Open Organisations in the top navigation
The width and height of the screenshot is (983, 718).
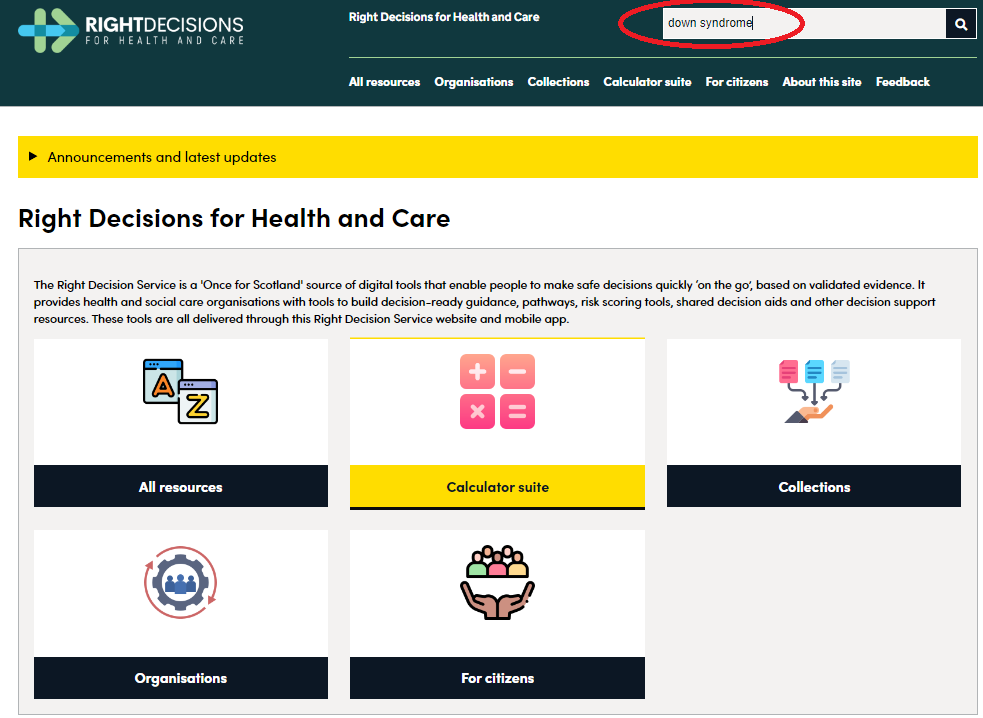click(x=473, y=82)
